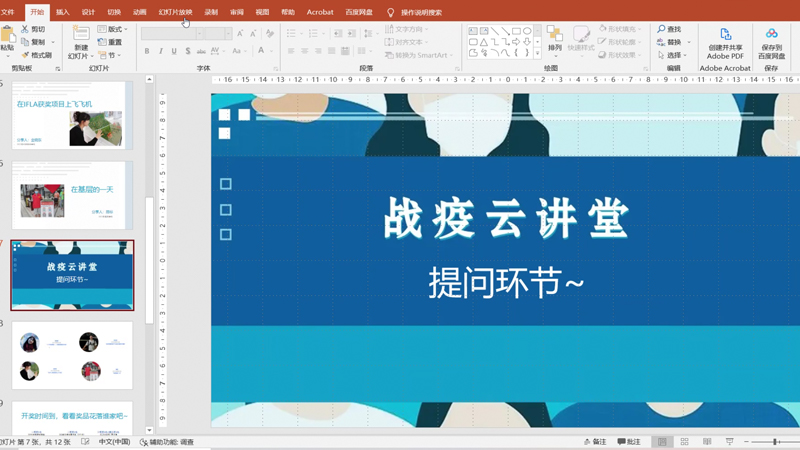Align text left in paragraph group
Screen dimensions: 800x450
point(291,51)
